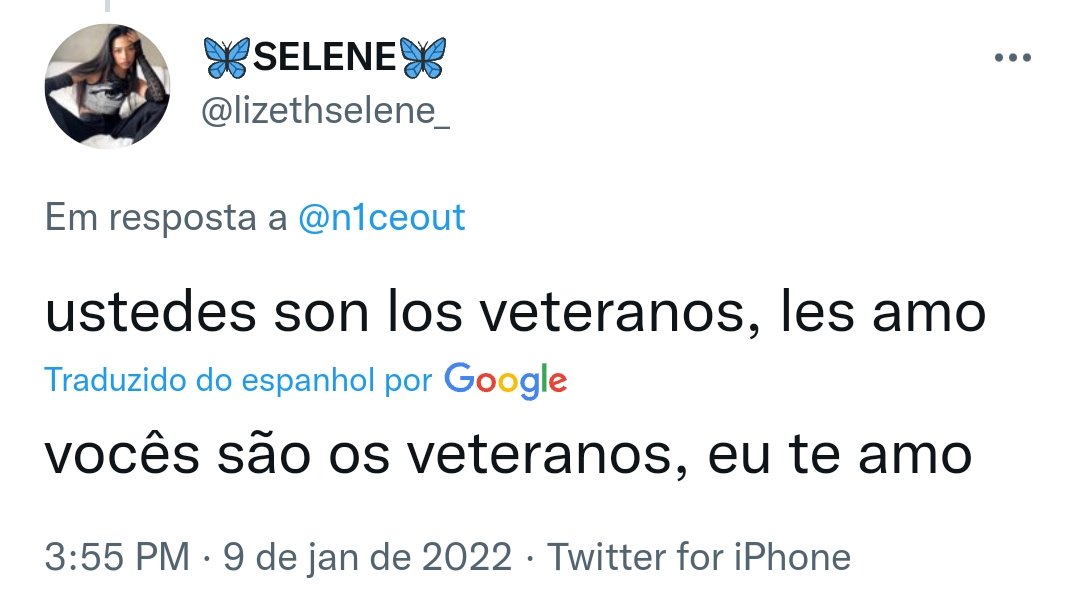The height and width of the screenshot is (608, 1080).
Task: Click the thread connector line above avatar
Action: coord(107,6)
